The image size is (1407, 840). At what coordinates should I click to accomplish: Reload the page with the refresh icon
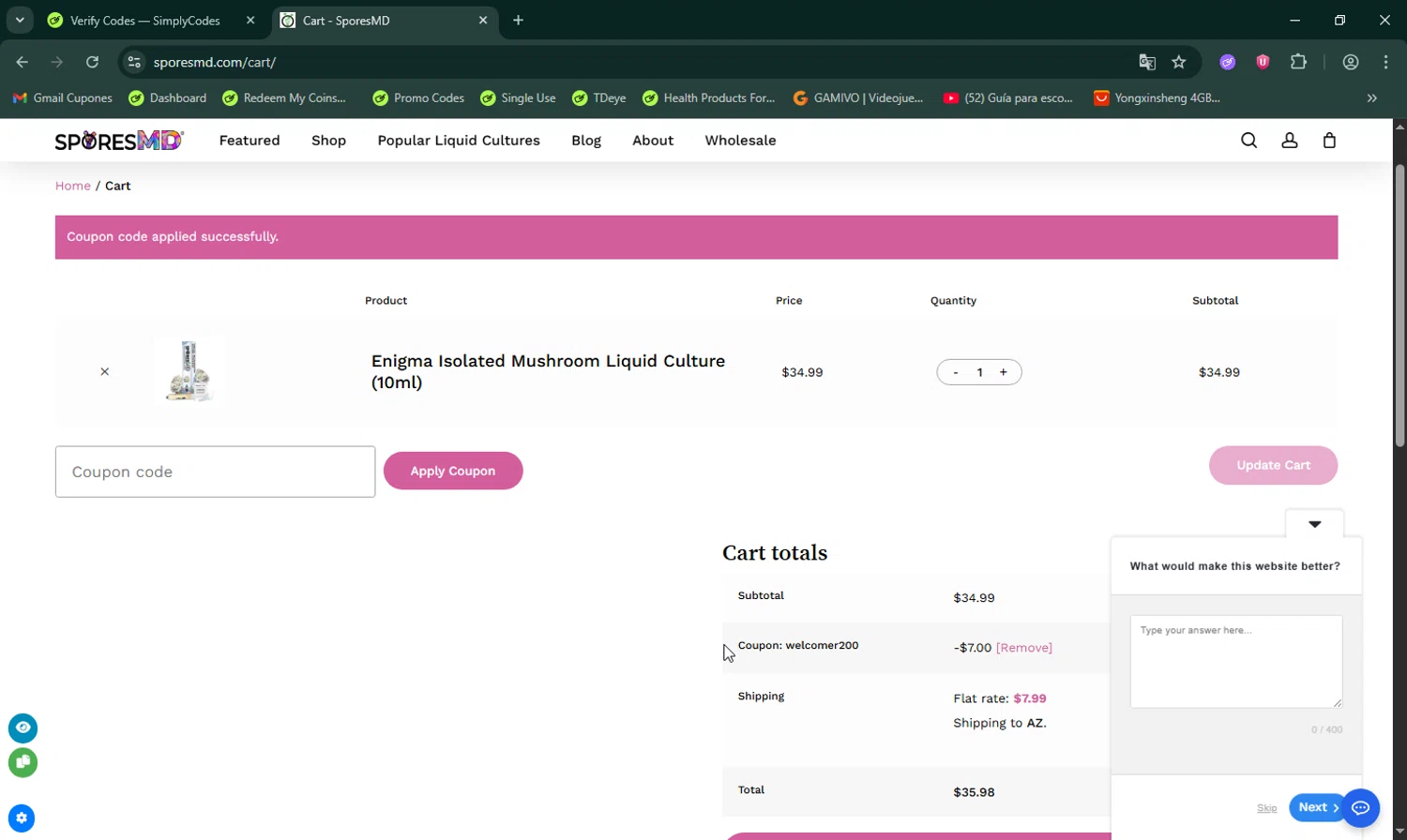(92, 62)
